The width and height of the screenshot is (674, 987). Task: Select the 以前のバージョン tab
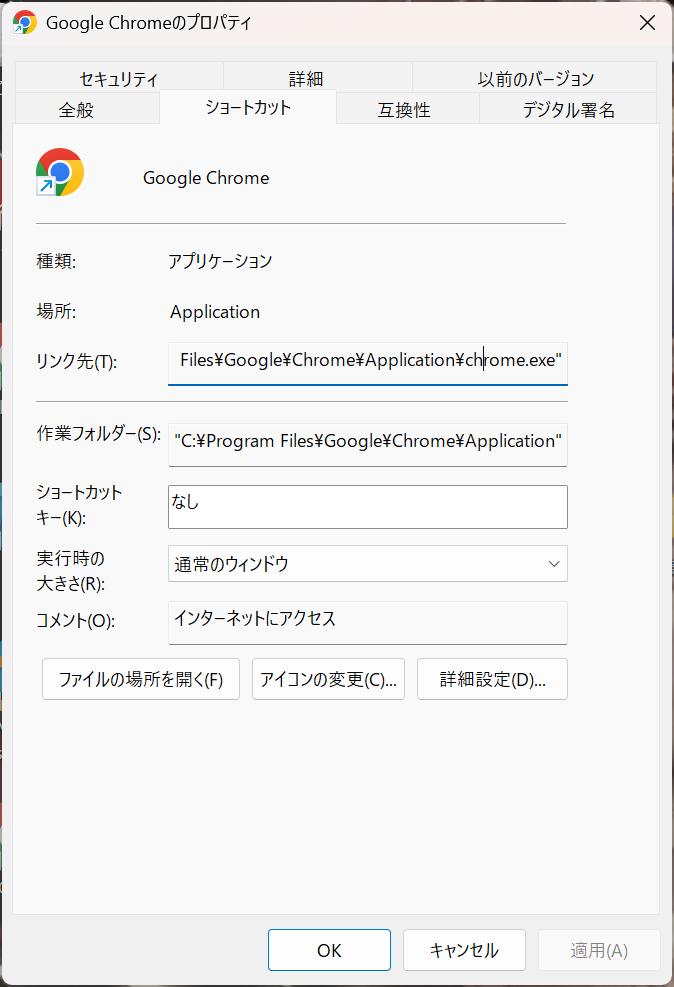[x=535, y=78]
